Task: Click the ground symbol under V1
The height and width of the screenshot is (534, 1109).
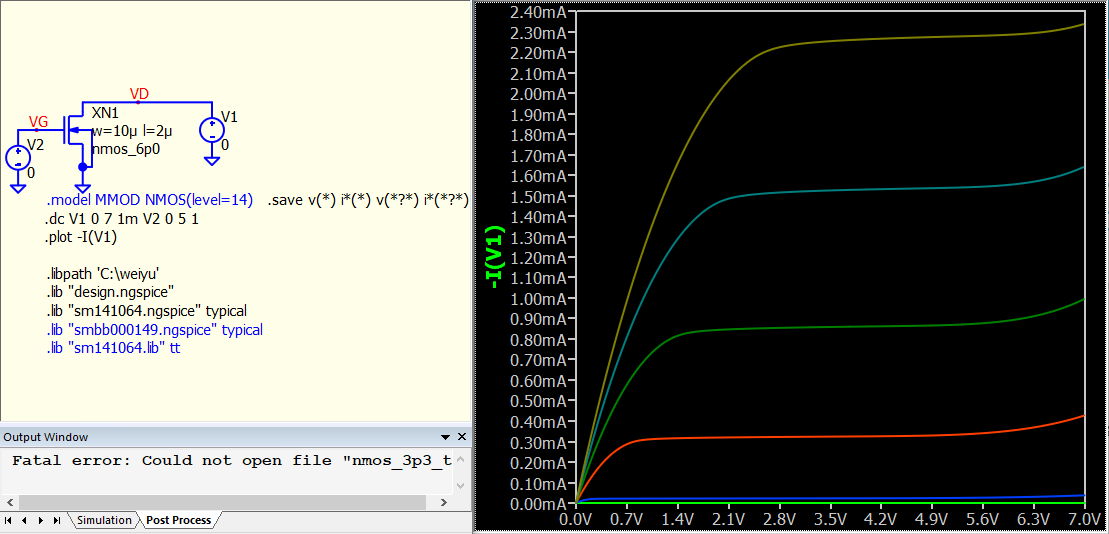Action: click(x=211, y=159)
